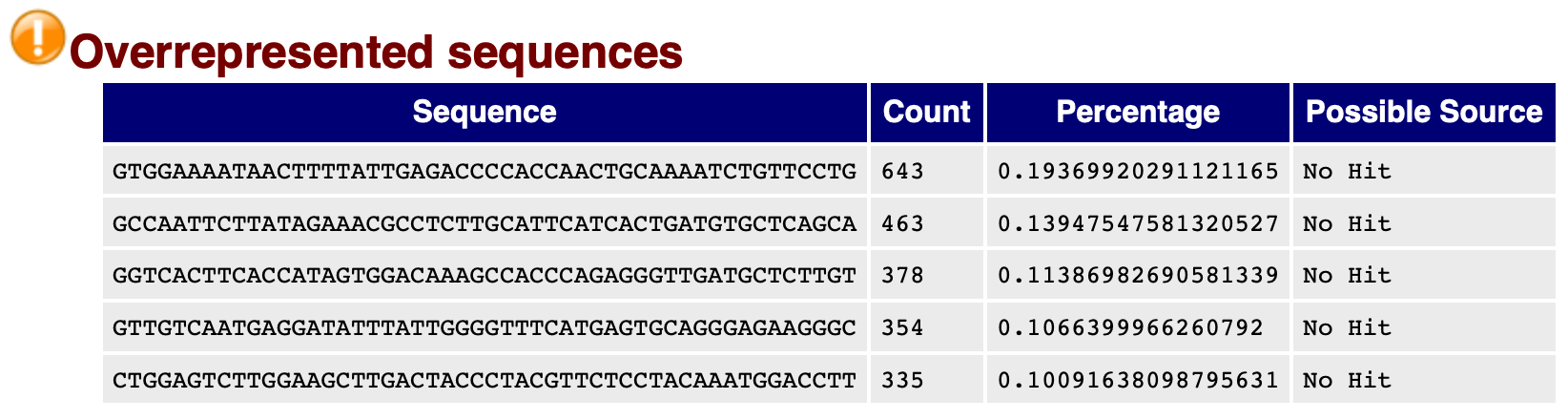Click the count value 463

tap(902, 223)
